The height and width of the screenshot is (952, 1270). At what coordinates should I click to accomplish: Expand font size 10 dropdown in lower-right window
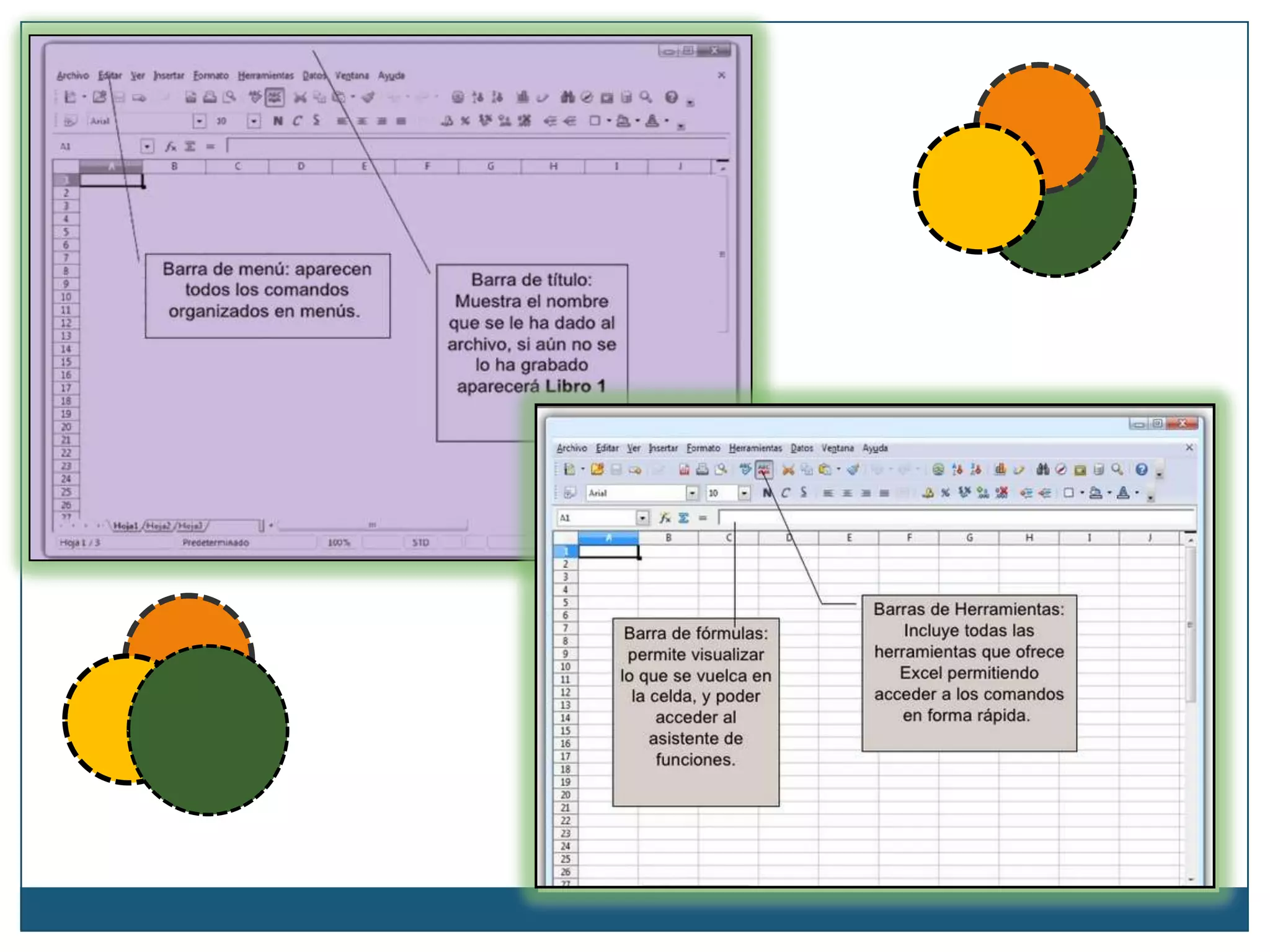[744, 493]
